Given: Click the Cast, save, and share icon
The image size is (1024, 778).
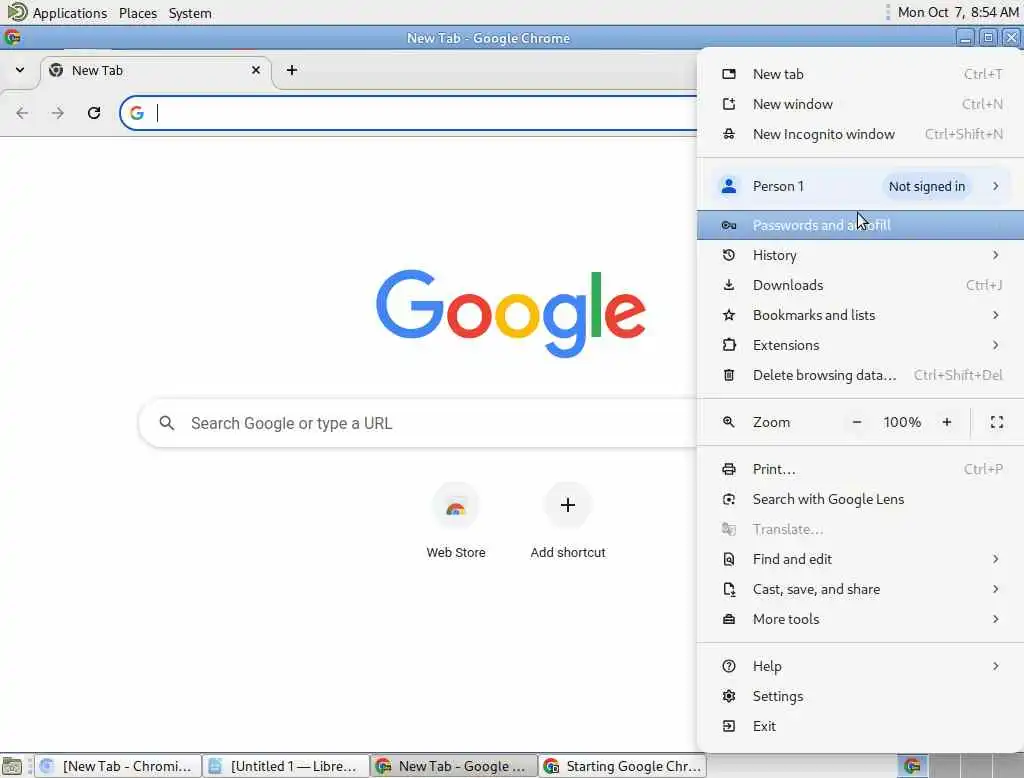Looking at the screenshot, I should coord(729,589).
